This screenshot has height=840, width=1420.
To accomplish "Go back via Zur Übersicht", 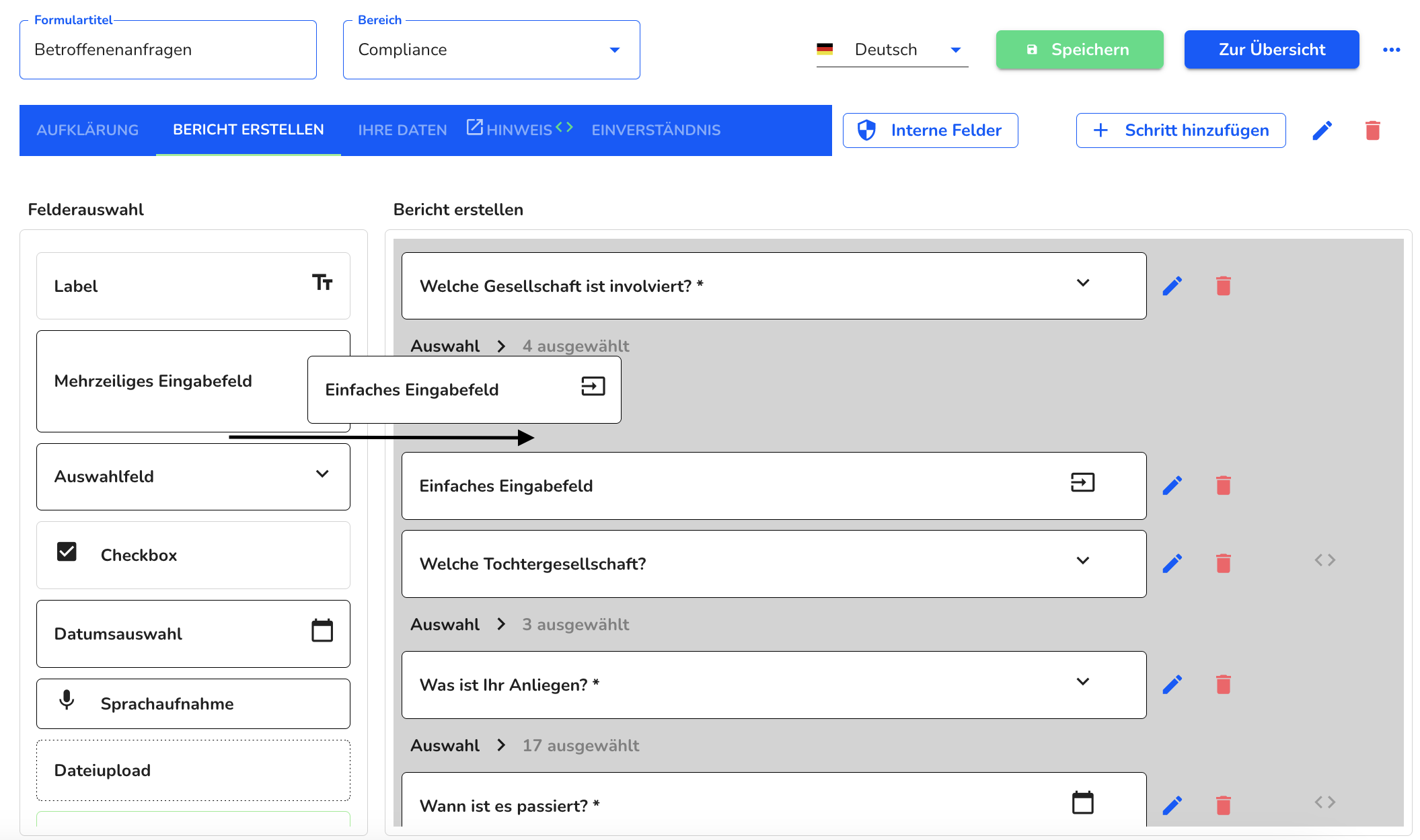I will [1271, 50].
